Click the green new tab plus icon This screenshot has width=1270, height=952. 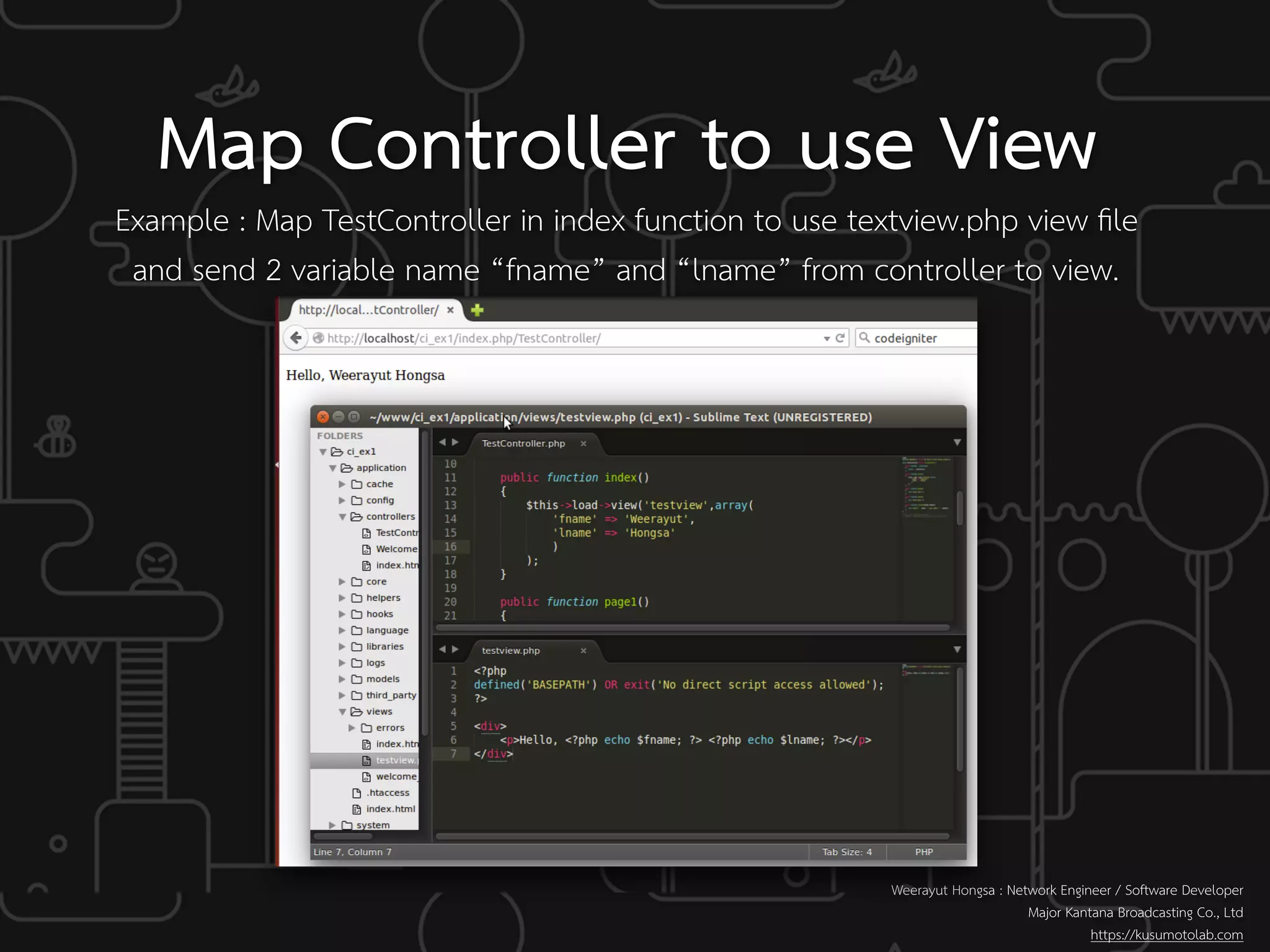point(477,310)
